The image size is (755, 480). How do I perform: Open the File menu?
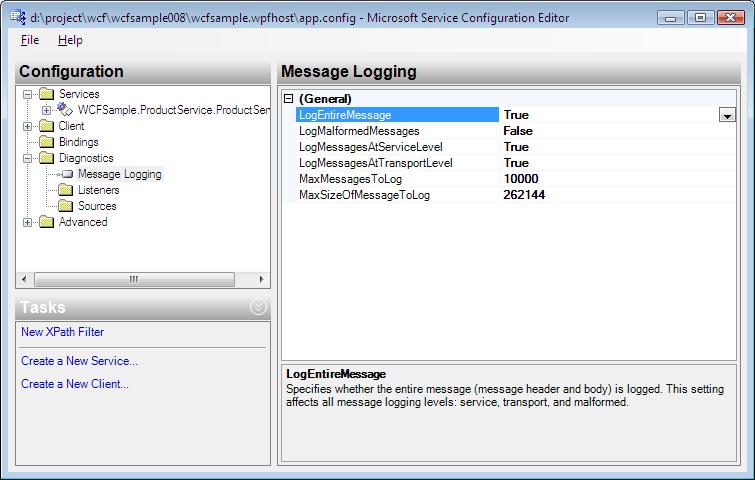(30, 40)
